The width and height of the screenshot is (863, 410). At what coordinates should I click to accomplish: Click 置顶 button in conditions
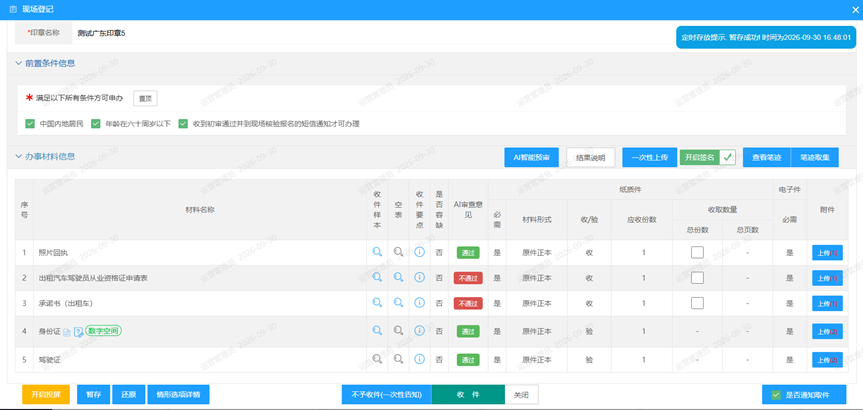click(145, 99)
